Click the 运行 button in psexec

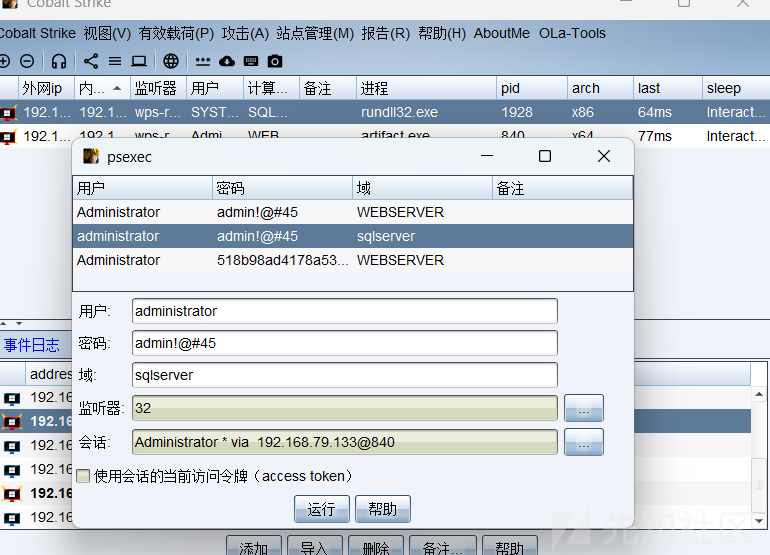point(322,509)
